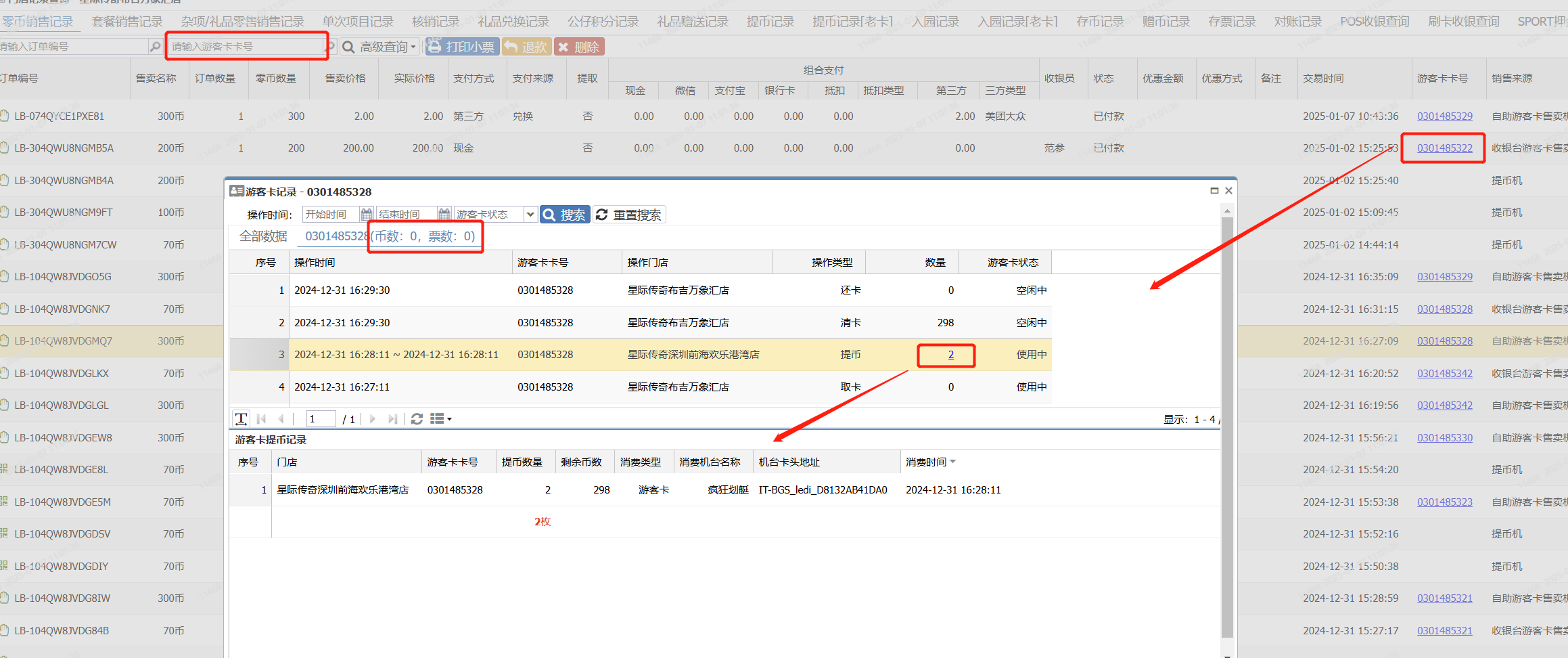Switch to 礼品兑换记录 tab
The width and height of the screenshot is (1568, 658).
[513, 22]
